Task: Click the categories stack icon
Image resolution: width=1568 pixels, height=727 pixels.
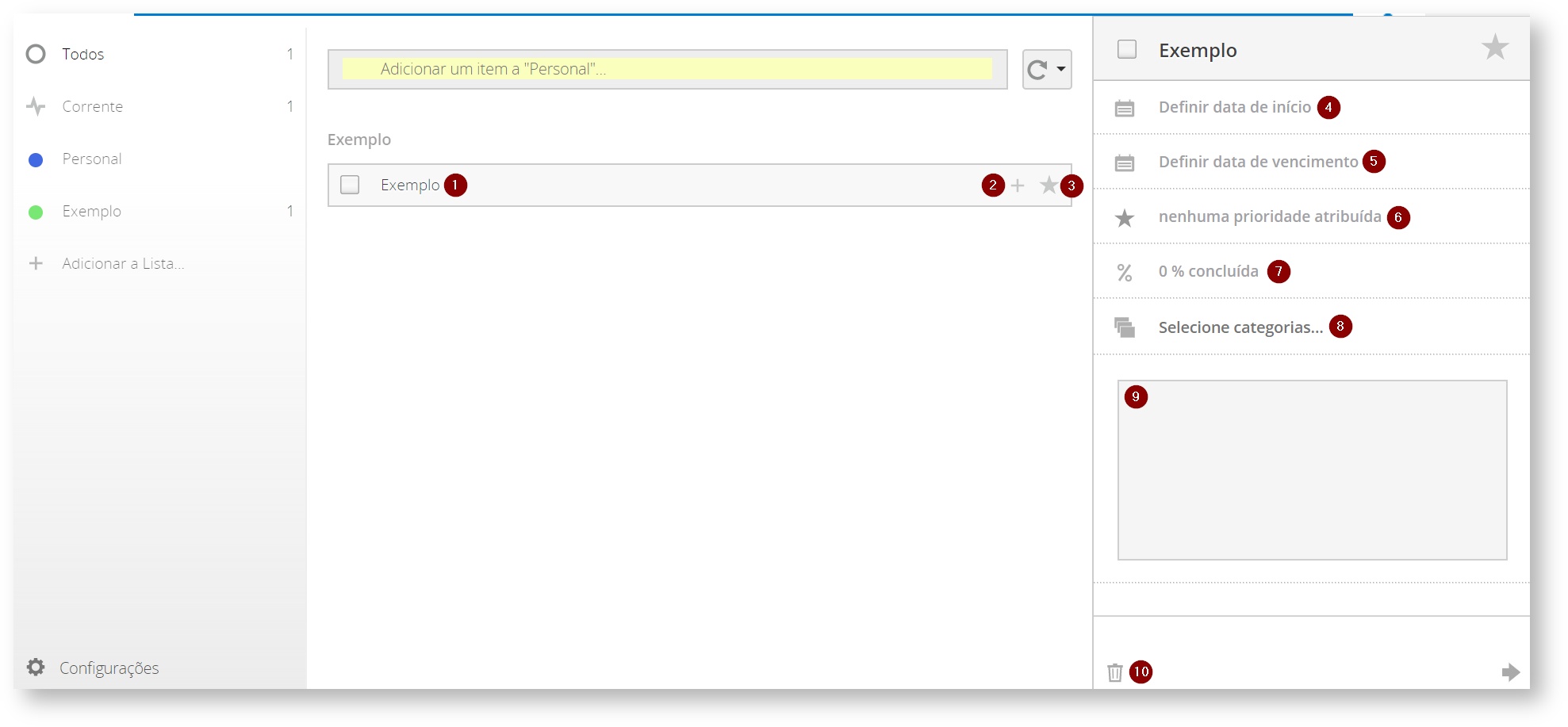Action: [x=1125, y=327]
